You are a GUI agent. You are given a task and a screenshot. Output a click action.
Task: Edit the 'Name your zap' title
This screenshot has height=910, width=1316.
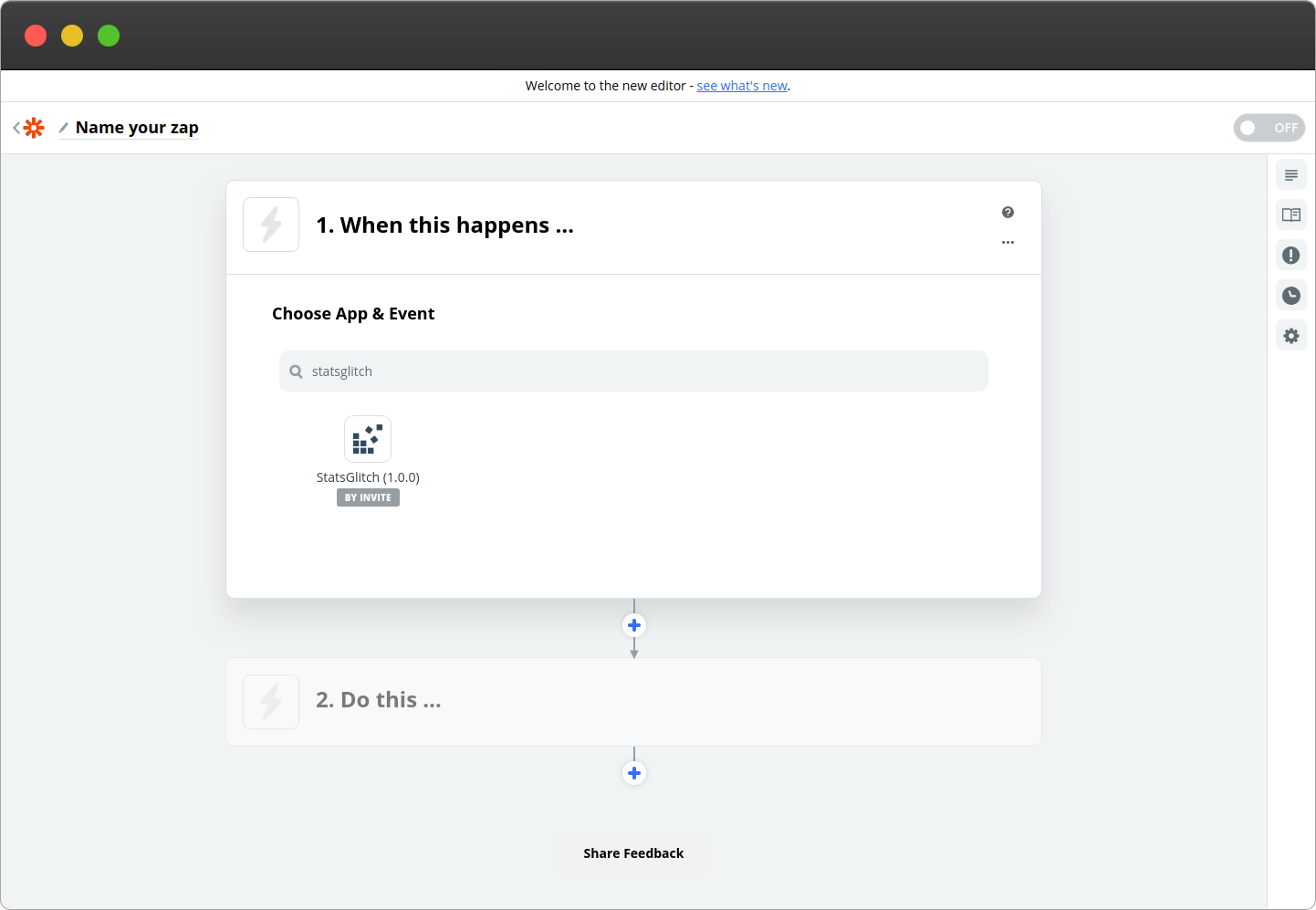click(x=137, y=128)
